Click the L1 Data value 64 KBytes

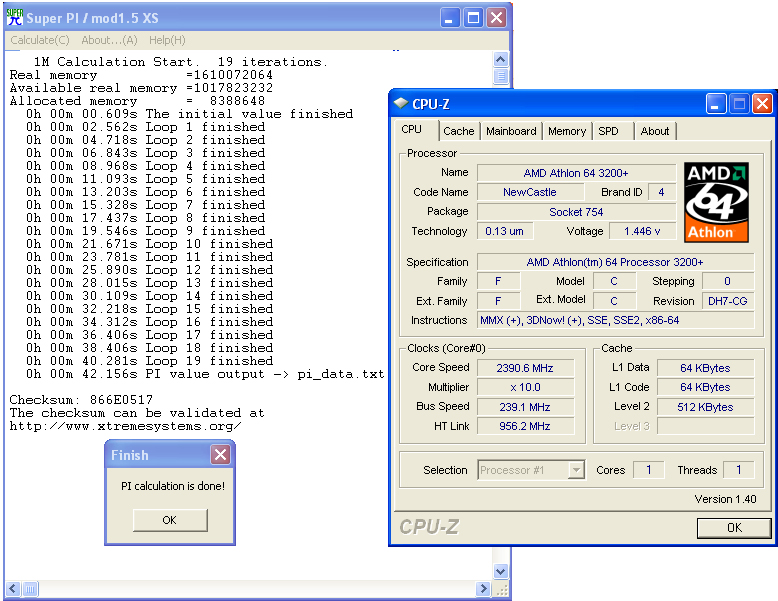click(x=705, y=368)
